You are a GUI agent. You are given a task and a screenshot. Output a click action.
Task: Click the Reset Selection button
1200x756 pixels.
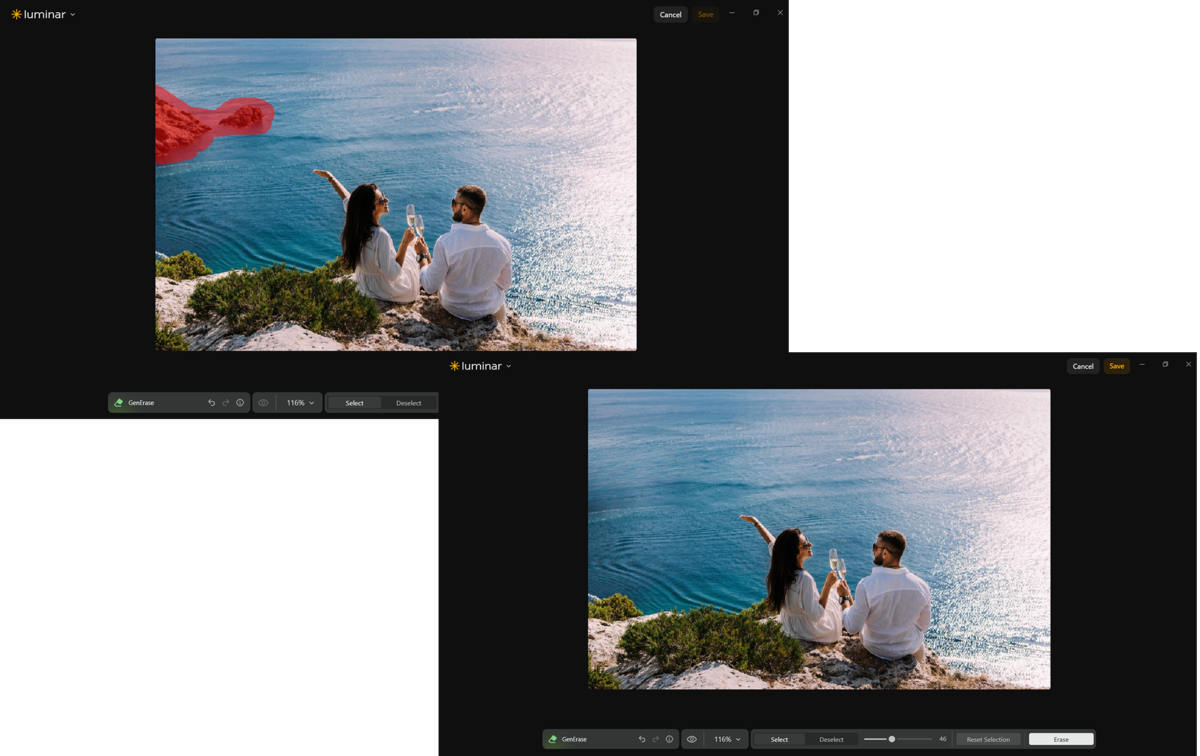click(988, 739)
